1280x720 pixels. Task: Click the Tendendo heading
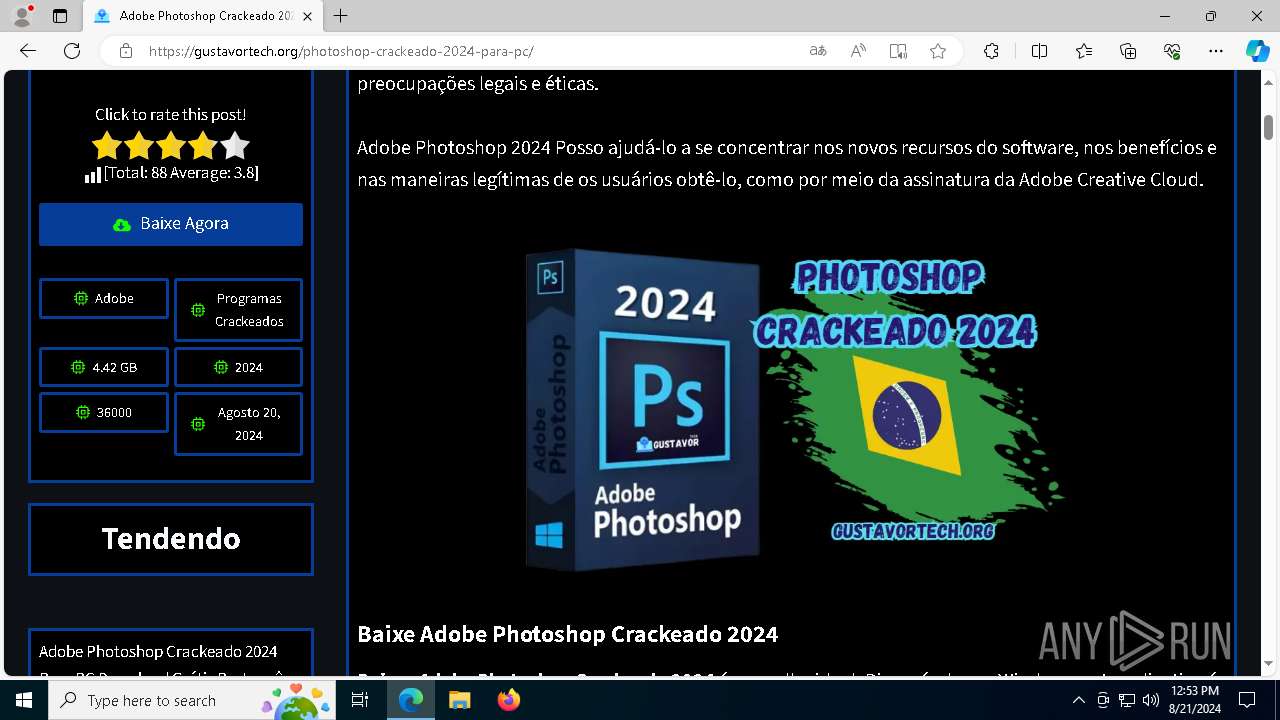click(x=171, y=538)
